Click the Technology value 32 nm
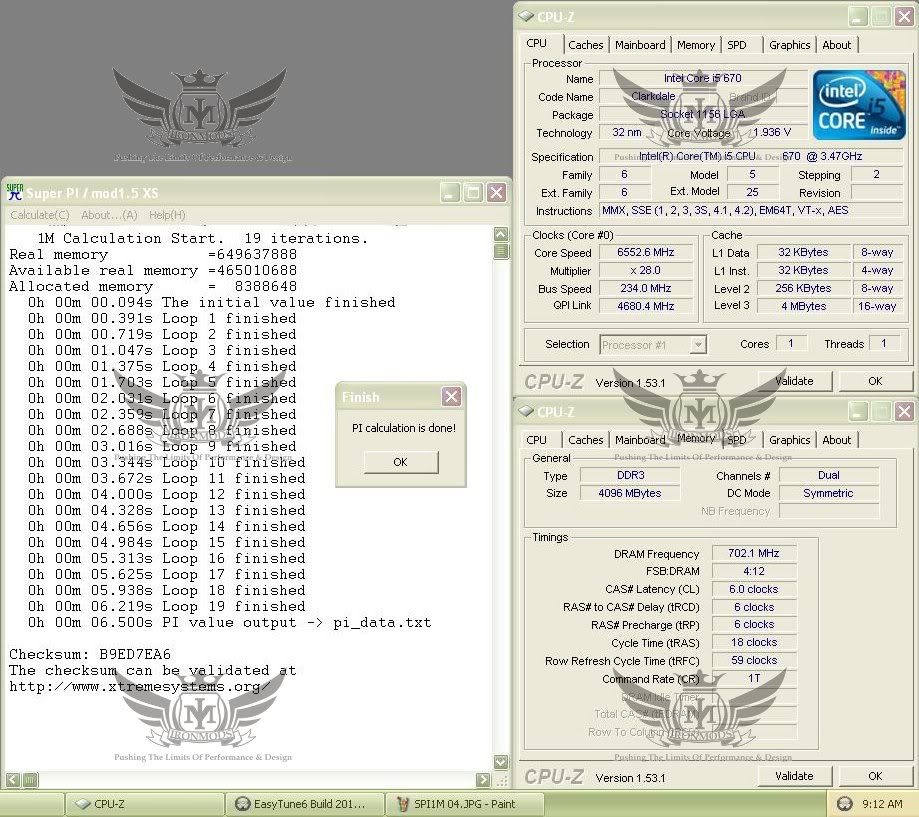 pyautogui.click(x=627, y=132)
